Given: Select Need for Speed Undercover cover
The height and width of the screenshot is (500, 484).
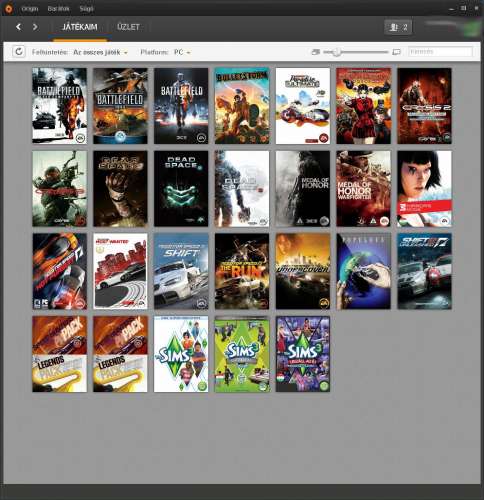Looking at the screenshot, I should pos(303,271).
